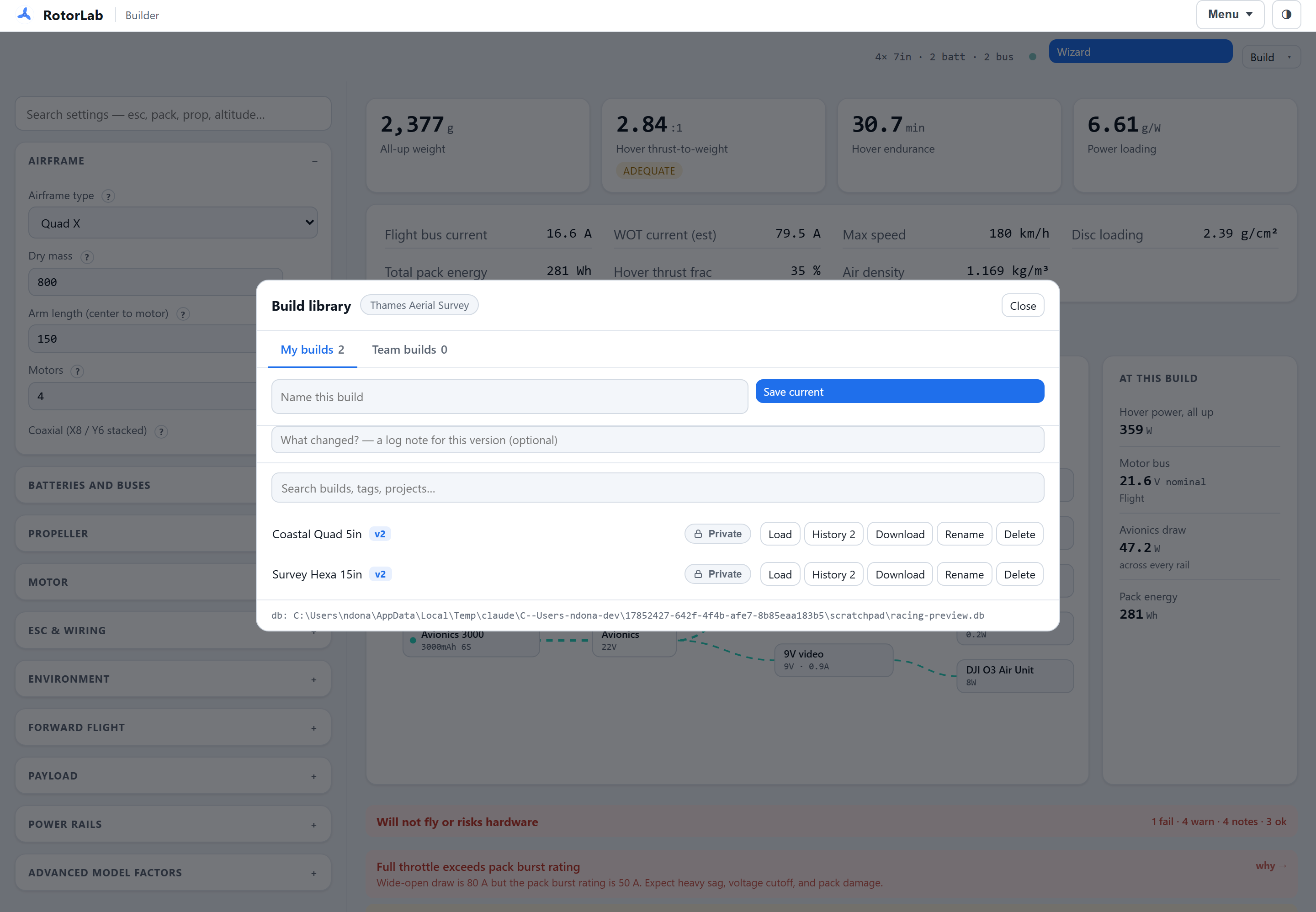
Task: Focus the Name this build field
Action: 509,397
